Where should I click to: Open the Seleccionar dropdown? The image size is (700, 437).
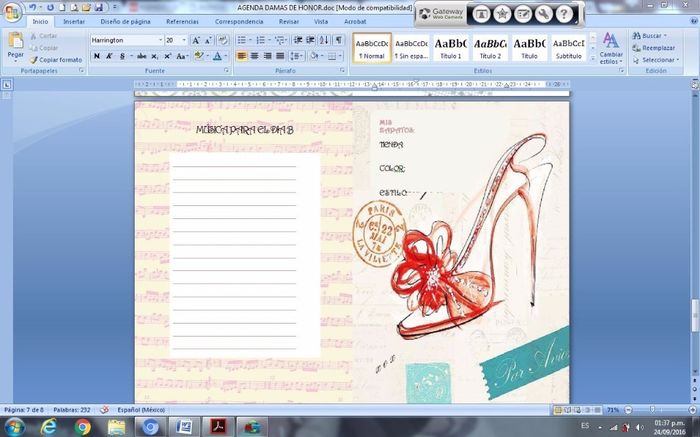[656, 60]
